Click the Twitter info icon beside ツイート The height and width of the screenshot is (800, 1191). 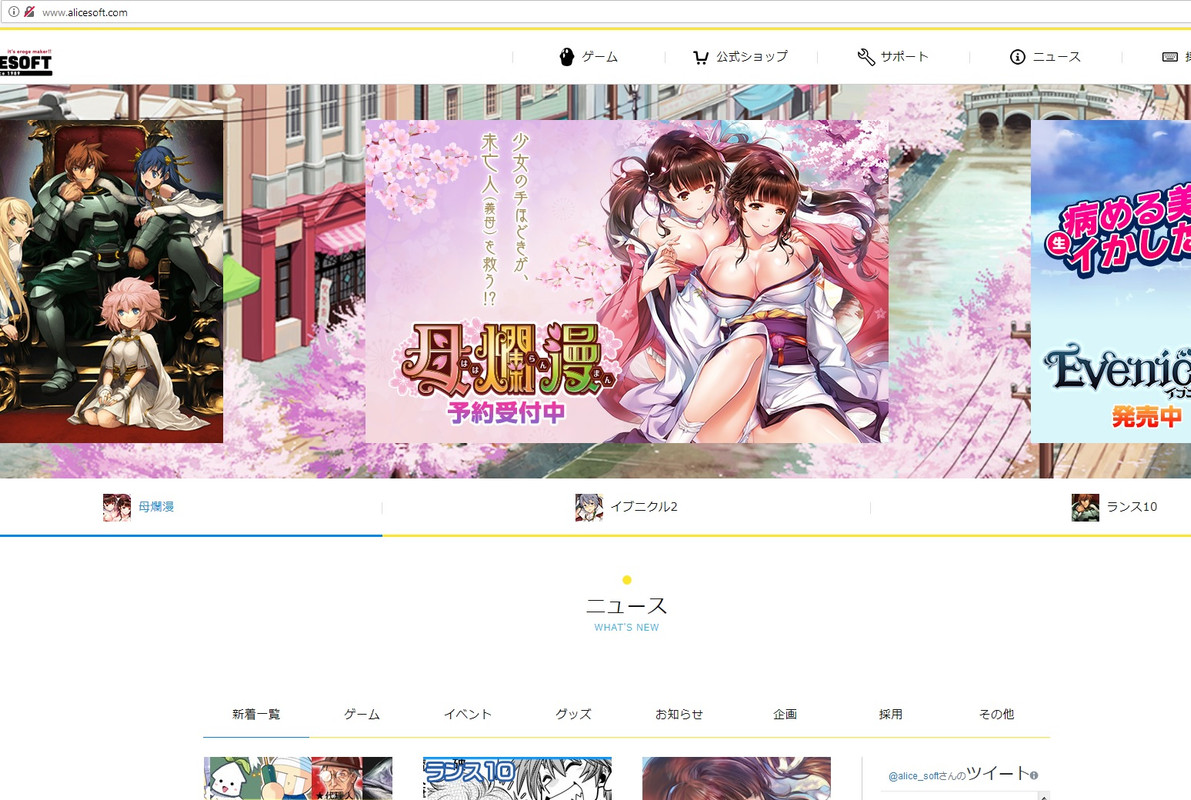1034,775
